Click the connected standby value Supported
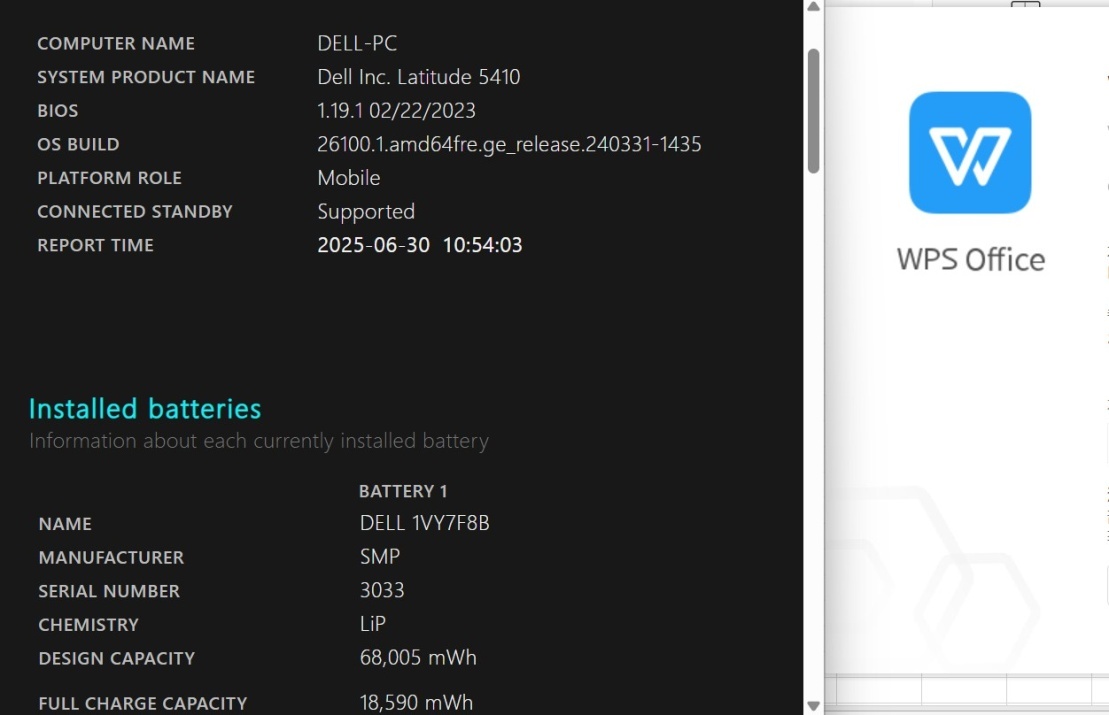This screenshot has height=715, width=1109. [x=366, y=211]
